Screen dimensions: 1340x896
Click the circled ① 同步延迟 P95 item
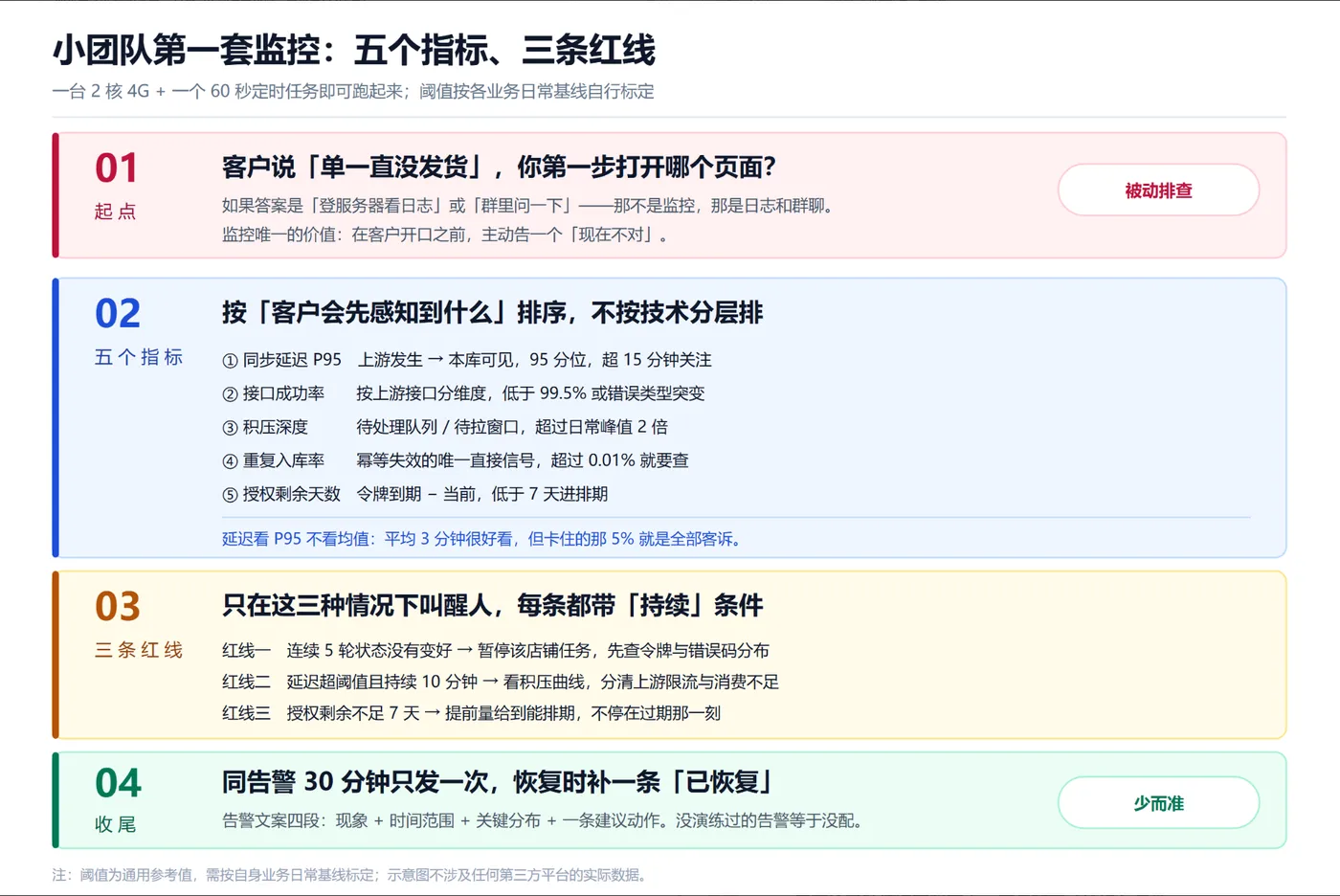pos(281,360)
